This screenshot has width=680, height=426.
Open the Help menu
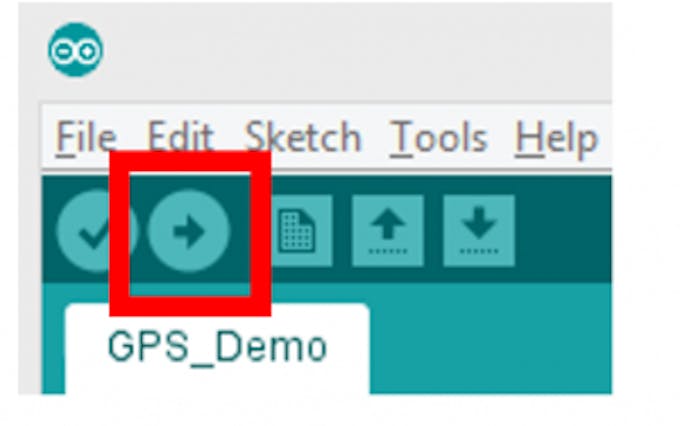point(557,139)
